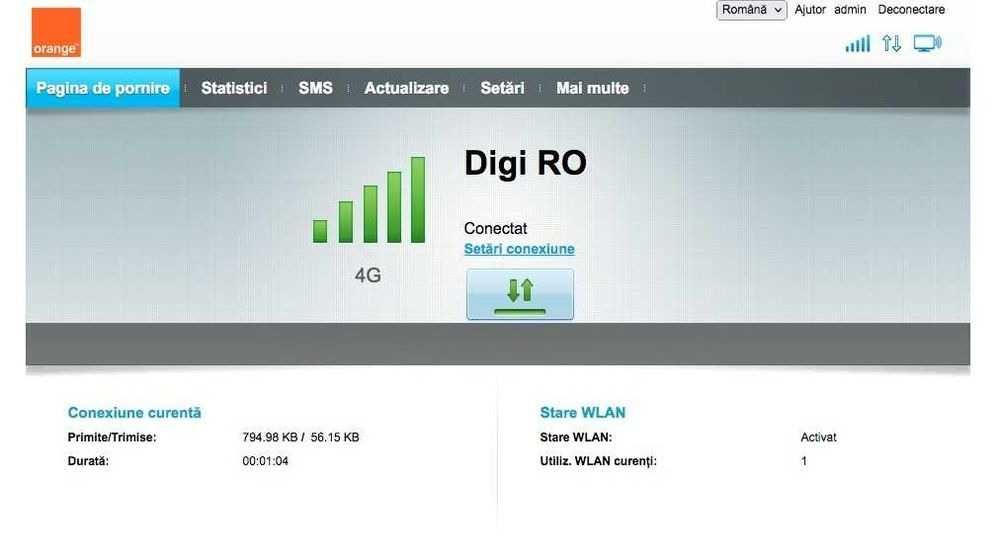1000x543 pixels.
Task: Click the 794.98 KB / 56.15 KB value
Action: [300, 437]
